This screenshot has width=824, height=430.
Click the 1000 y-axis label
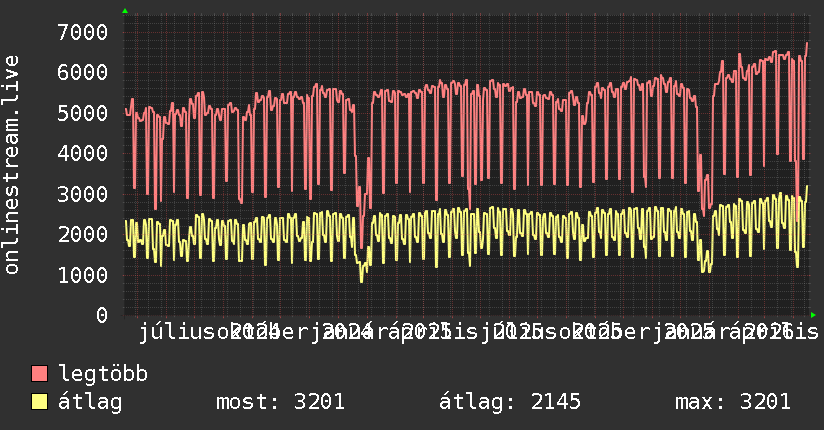tap(83, 275)
